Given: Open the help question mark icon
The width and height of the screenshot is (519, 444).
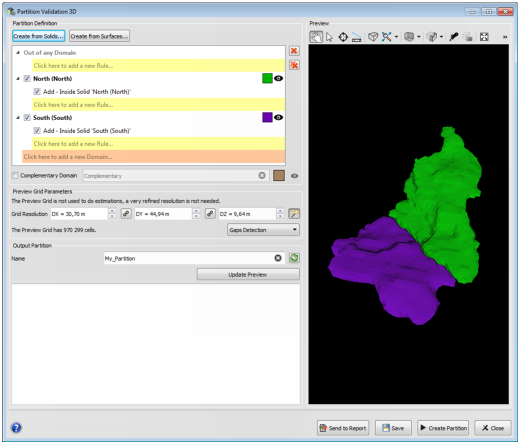Looking at the screenshot, I should [x=16, y=428].
